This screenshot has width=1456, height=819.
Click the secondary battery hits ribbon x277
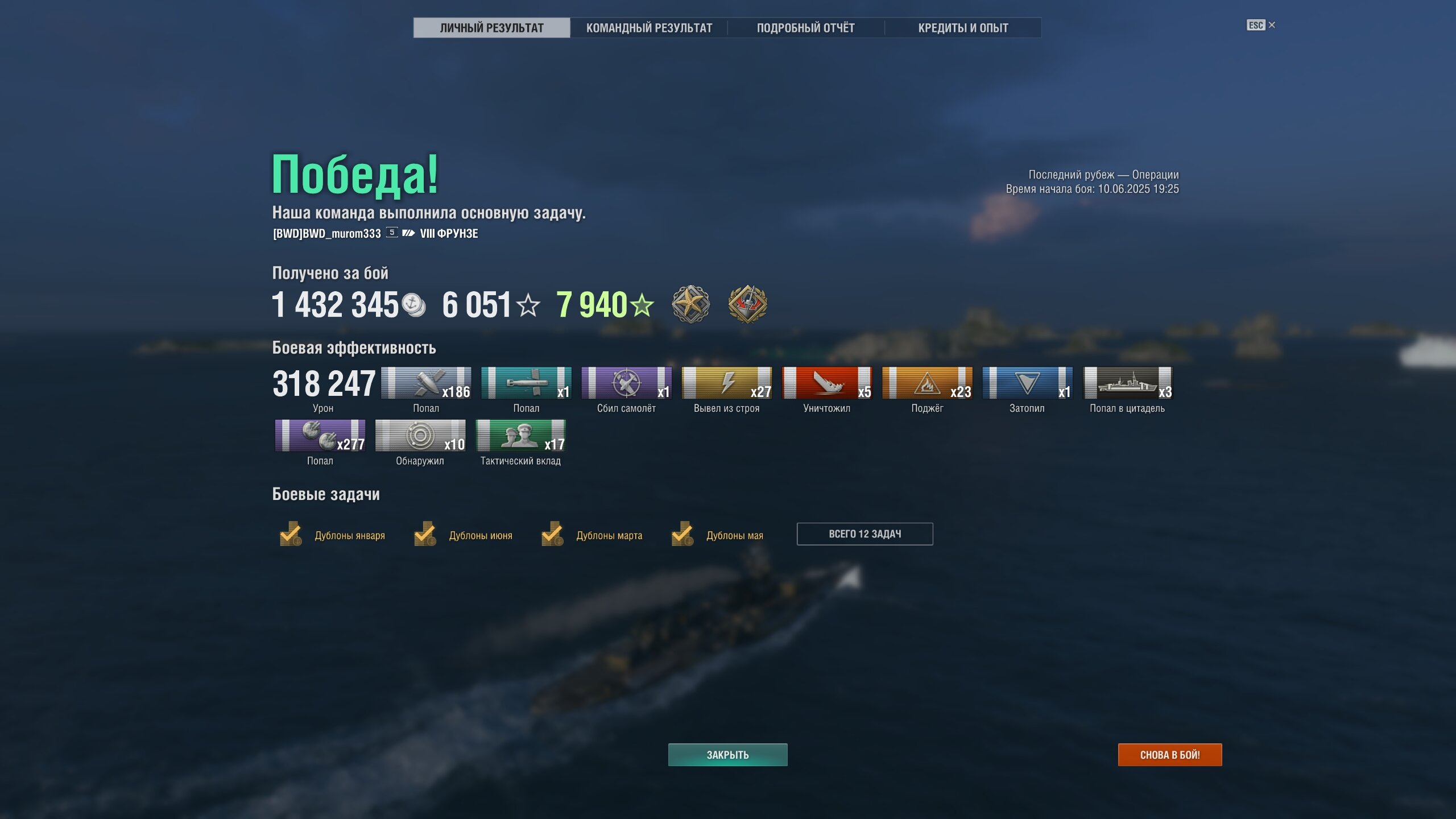320,436
